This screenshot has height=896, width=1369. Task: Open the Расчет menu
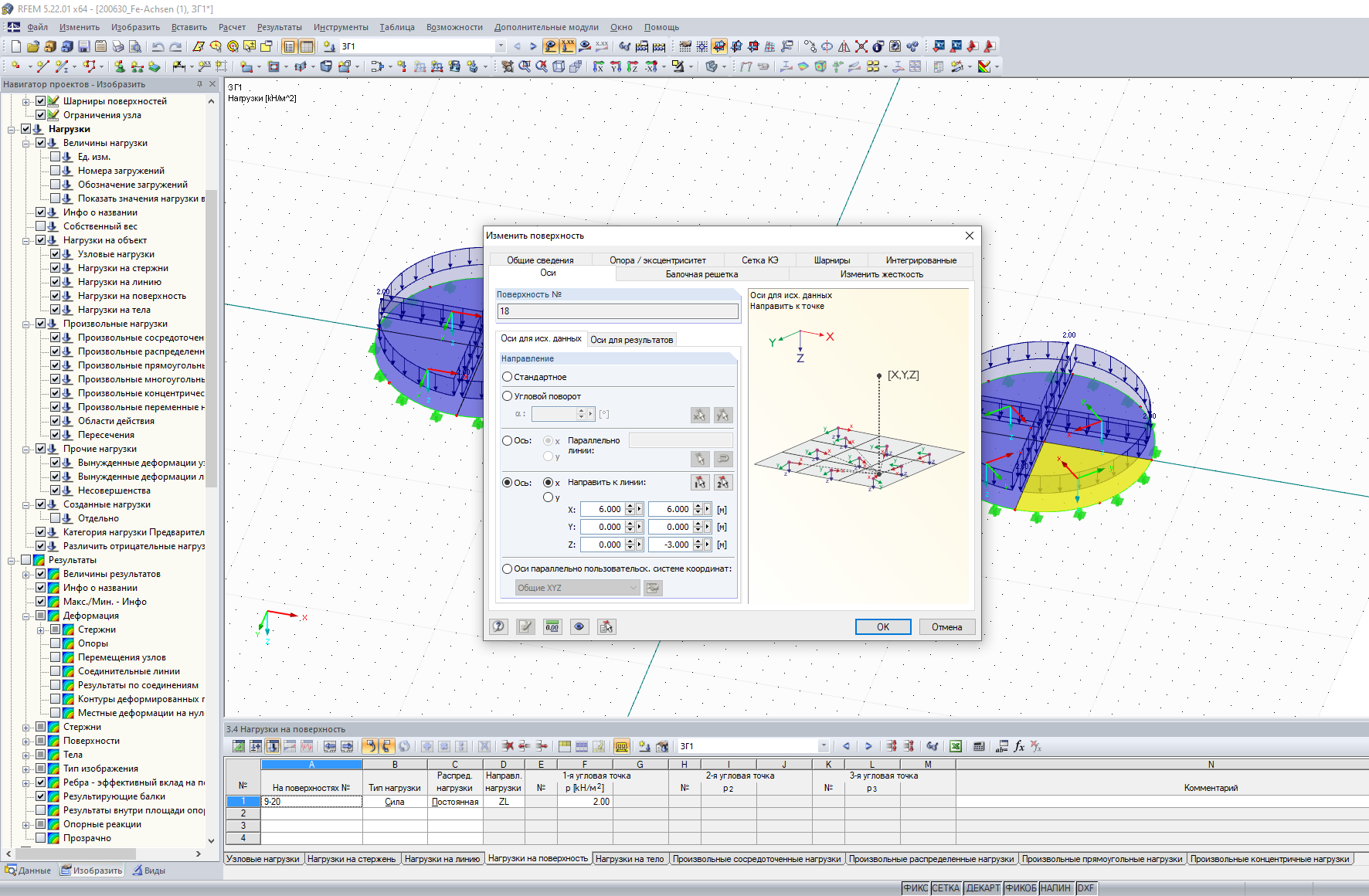[x=232, y=27]
